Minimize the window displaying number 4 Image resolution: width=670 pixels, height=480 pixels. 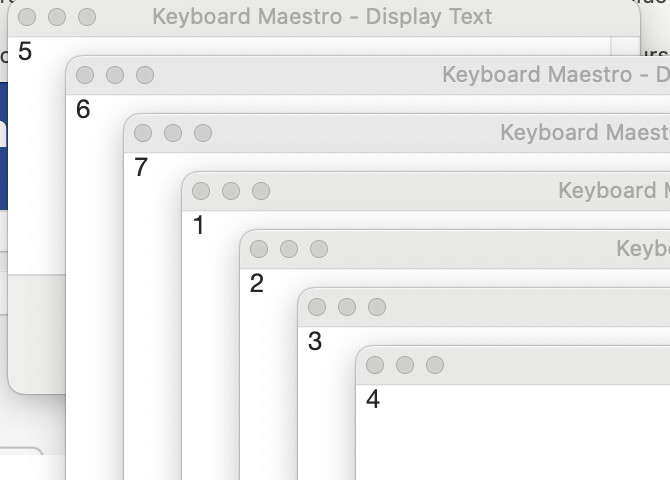tap(405, 365)
